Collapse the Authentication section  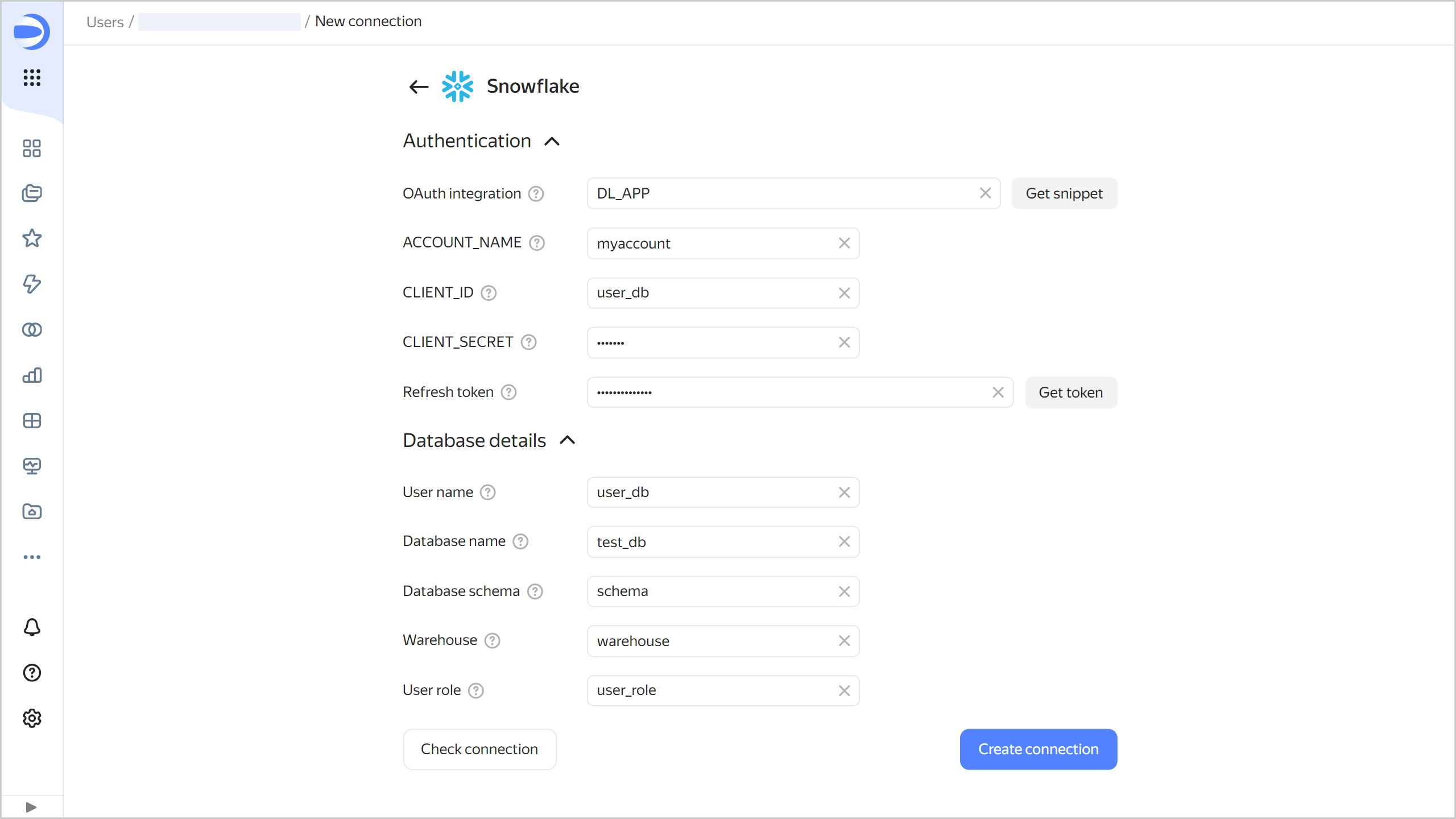[552, 141]
